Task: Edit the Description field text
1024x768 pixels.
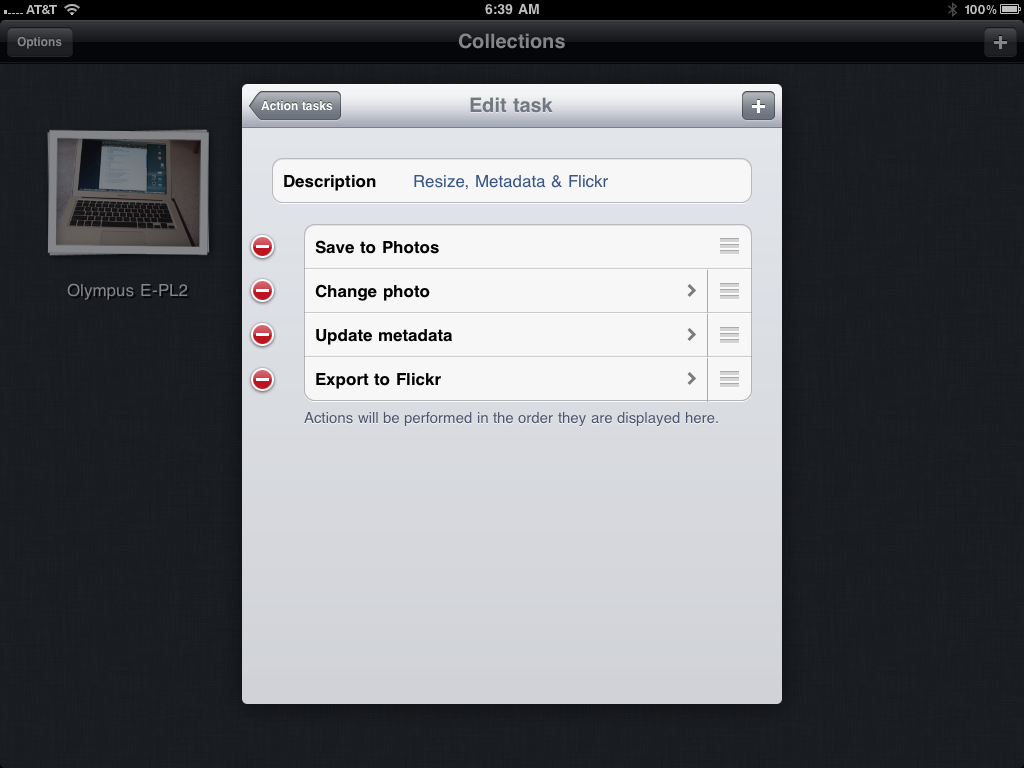Action: click(510, 181)
